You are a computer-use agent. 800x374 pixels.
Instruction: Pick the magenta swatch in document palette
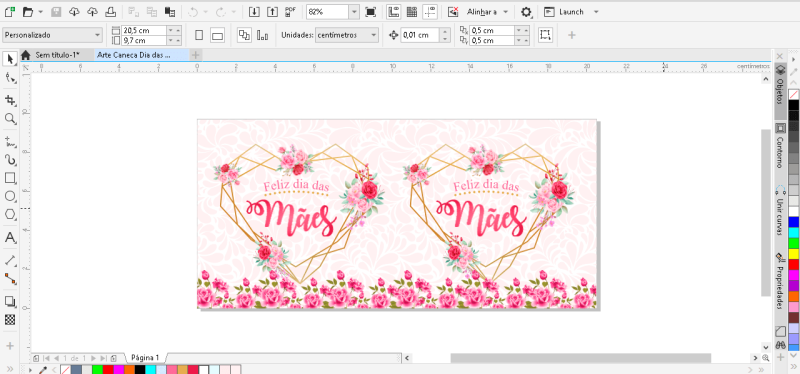pyautogui.click(x=118, y=369)
